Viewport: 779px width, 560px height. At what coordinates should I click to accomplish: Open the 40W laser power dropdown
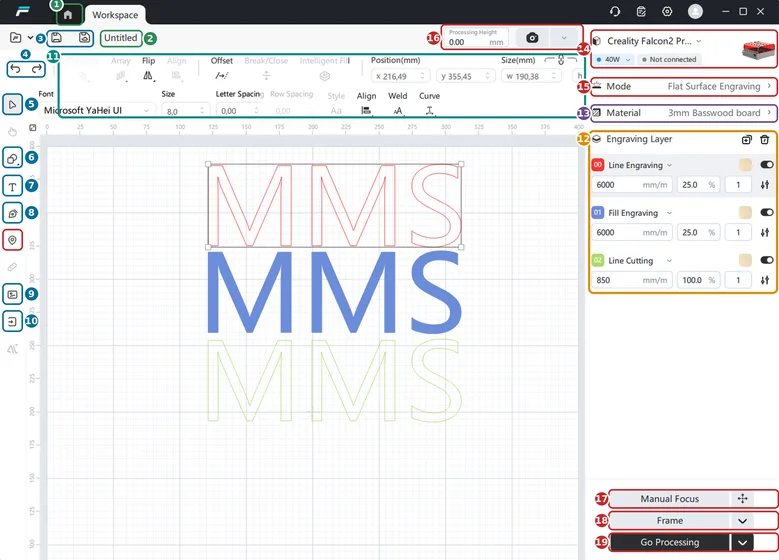[x=613, y=60]
